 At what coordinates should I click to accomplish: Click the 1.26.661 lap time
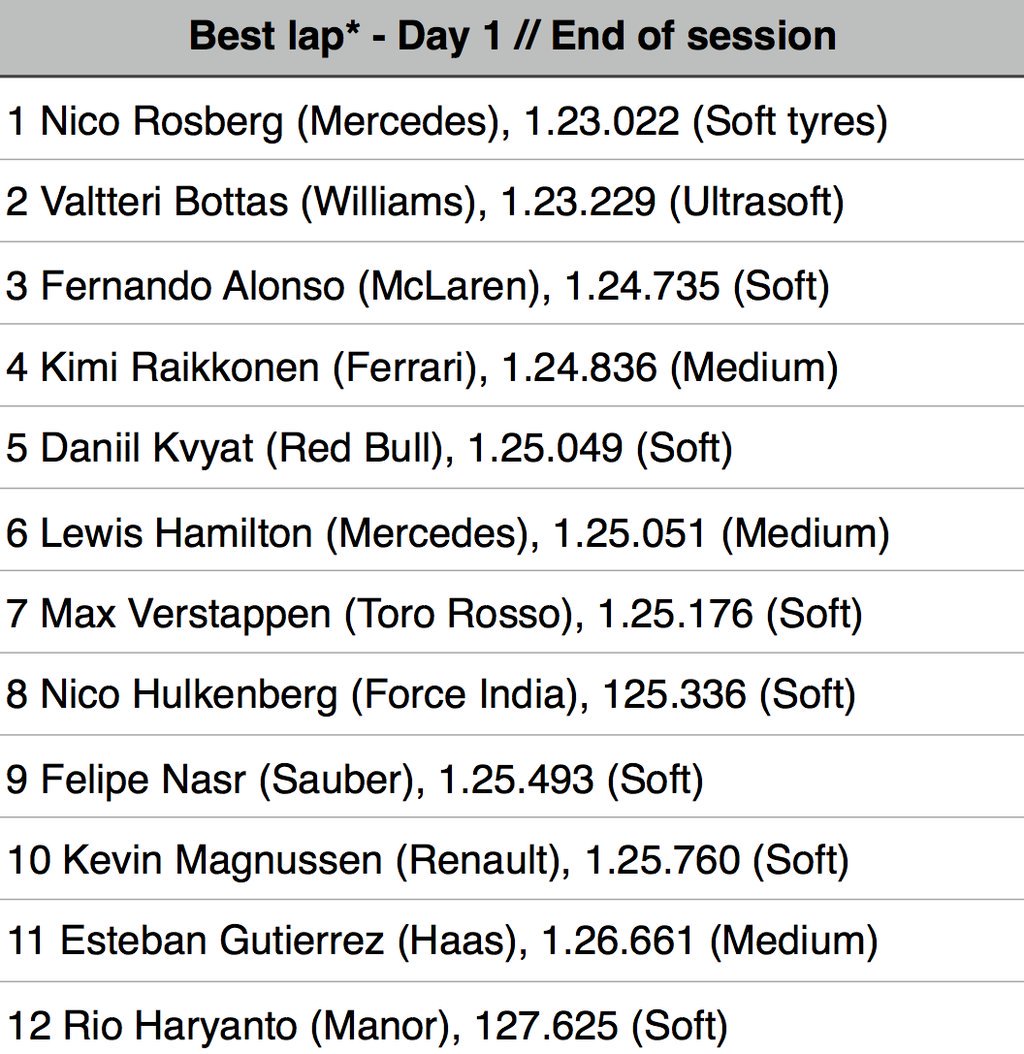(617, 940)
